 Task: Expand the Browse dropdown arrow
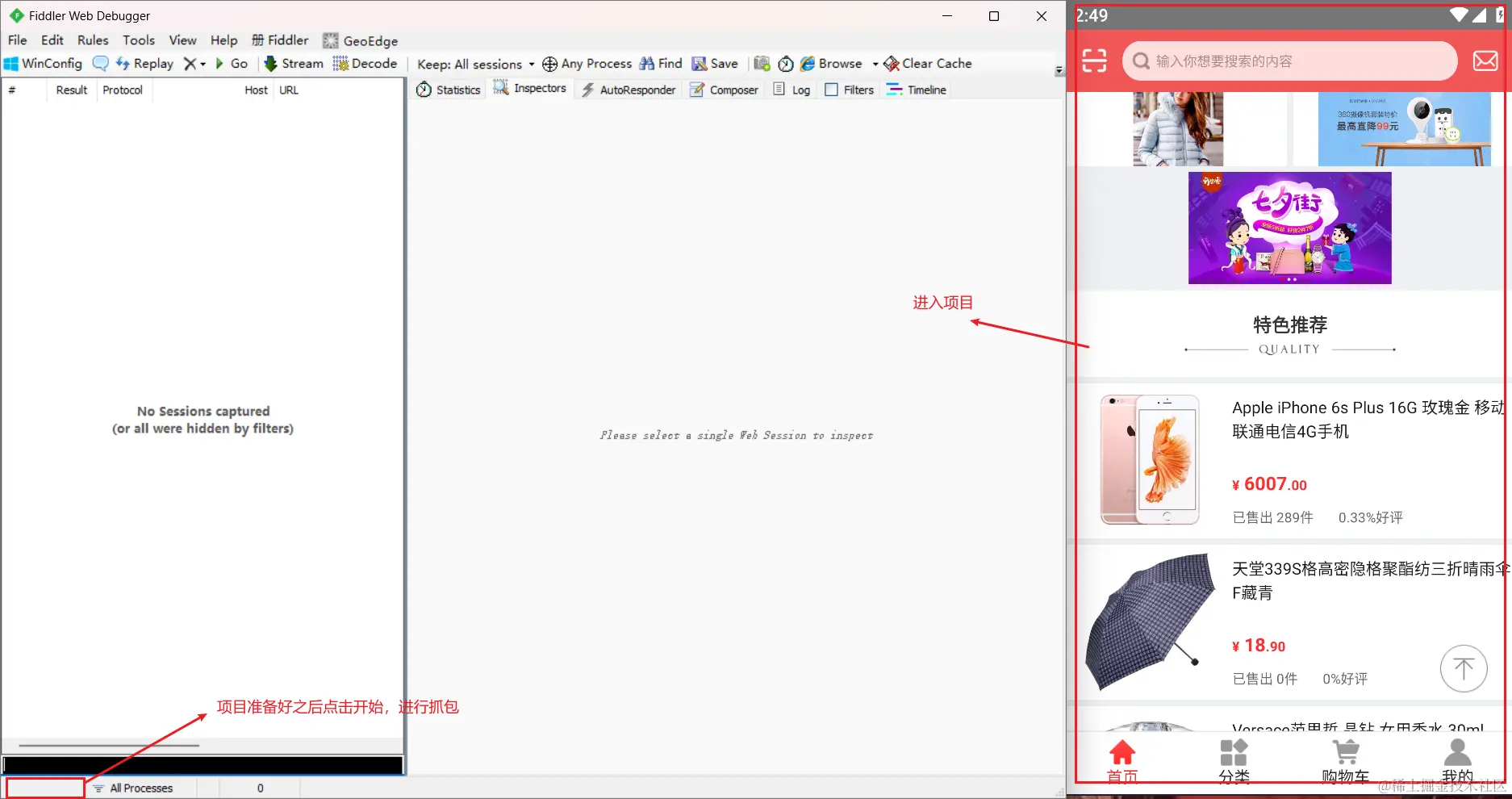[x=875, y=64]
